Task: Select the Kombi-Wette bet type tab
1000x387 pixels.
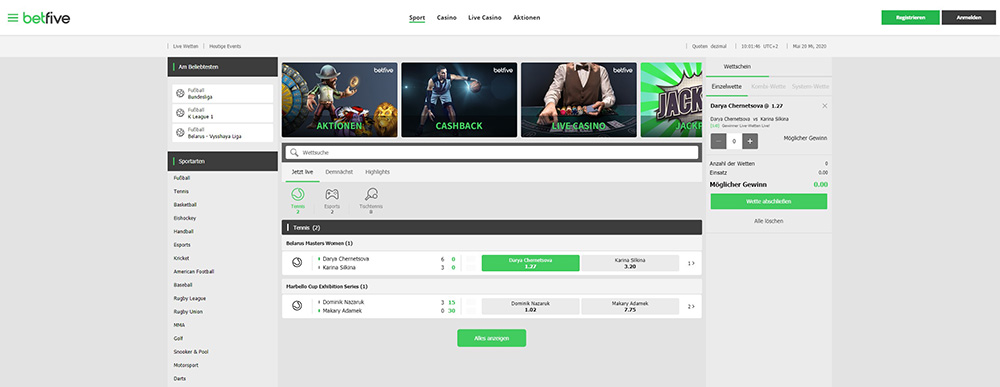Action: pos(768,86)
